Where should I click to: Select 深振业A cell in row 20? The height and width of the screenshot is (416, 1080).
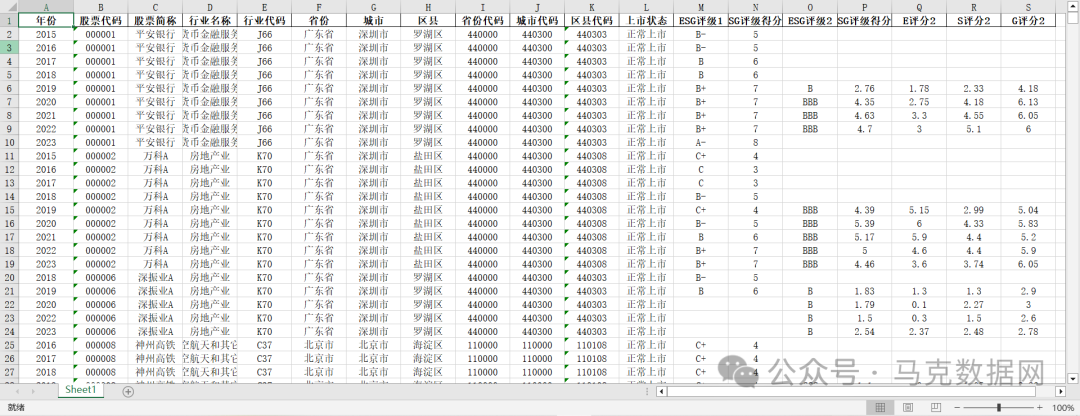(156, 278)
